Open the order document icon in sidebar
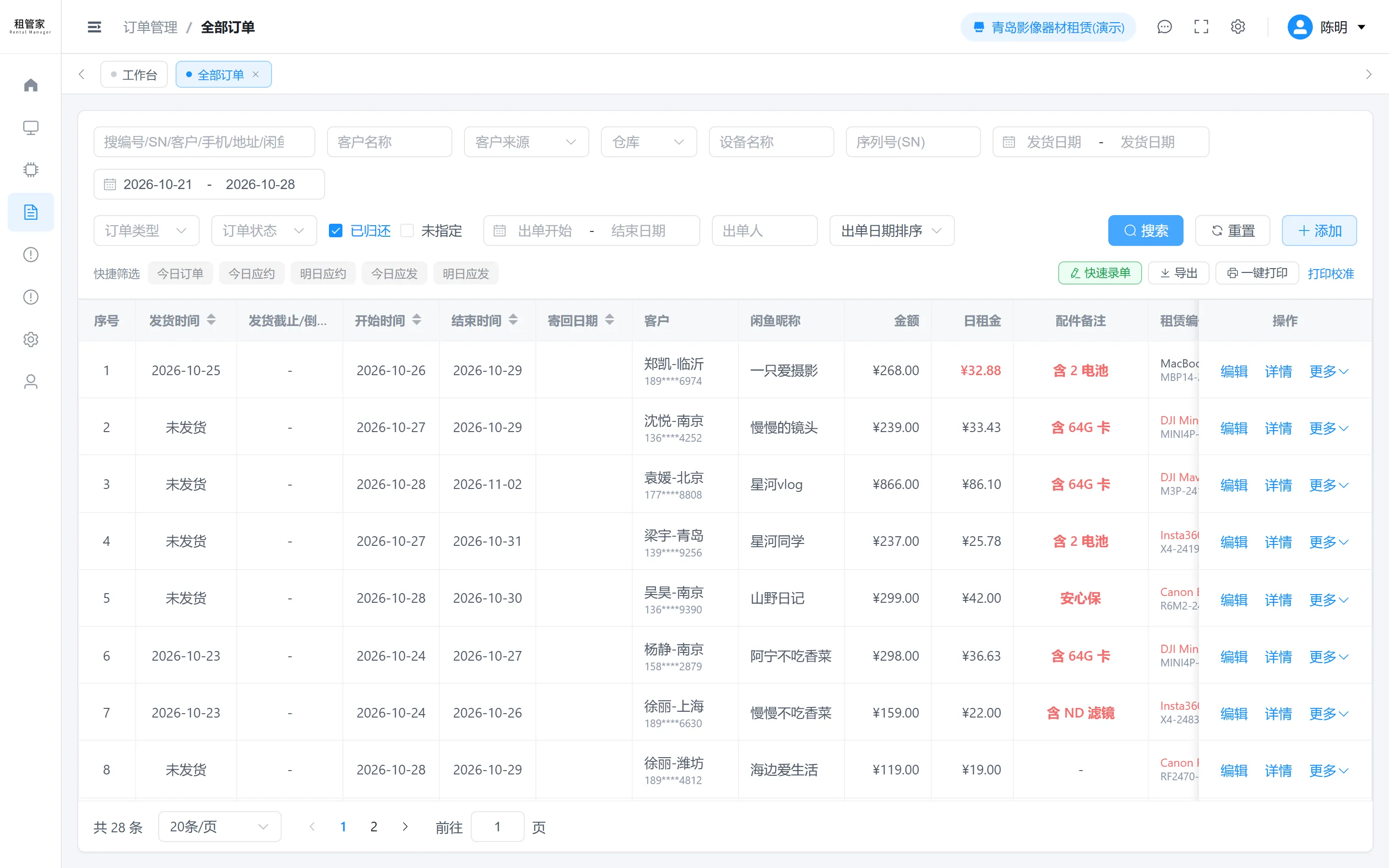Image resolution: width=1389 pixels, height=868 pixels. [x=30, y=212]
